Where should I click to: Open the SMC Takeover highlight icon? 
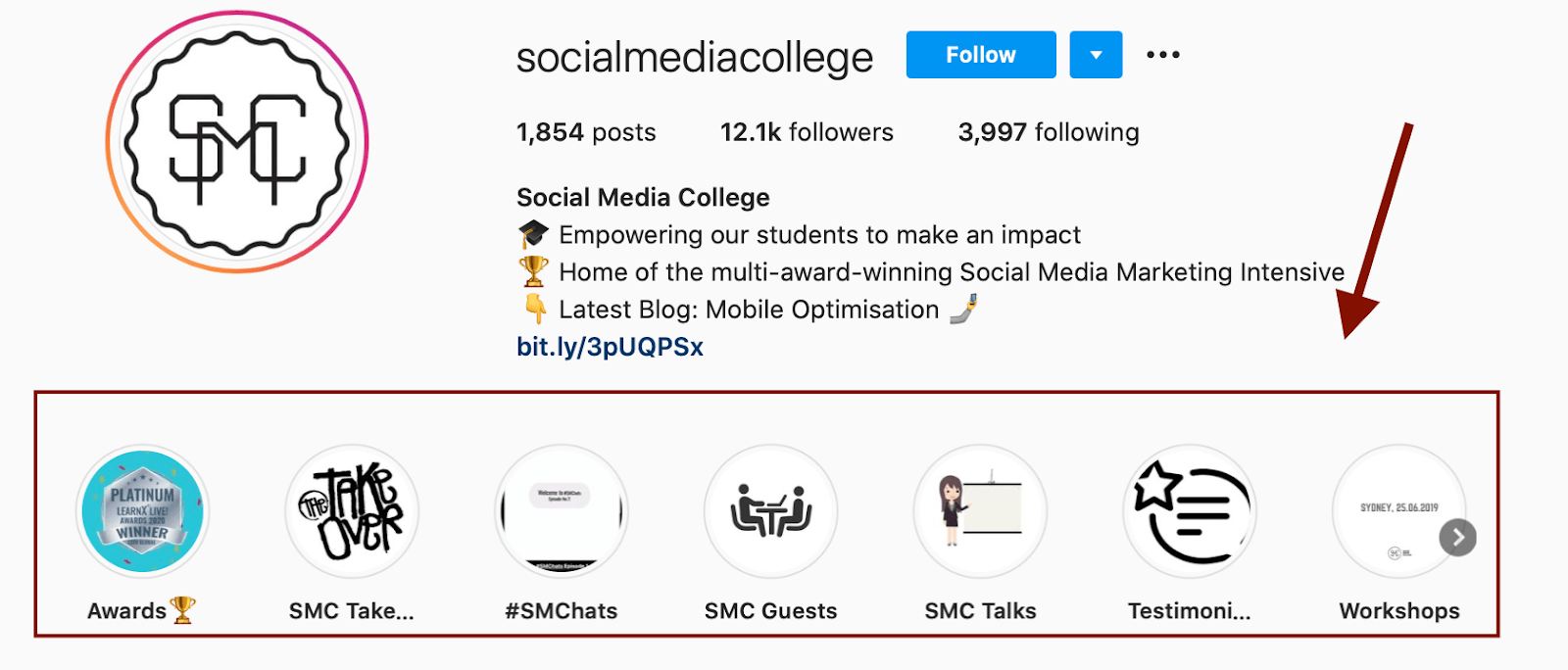(x=352, y=512)
